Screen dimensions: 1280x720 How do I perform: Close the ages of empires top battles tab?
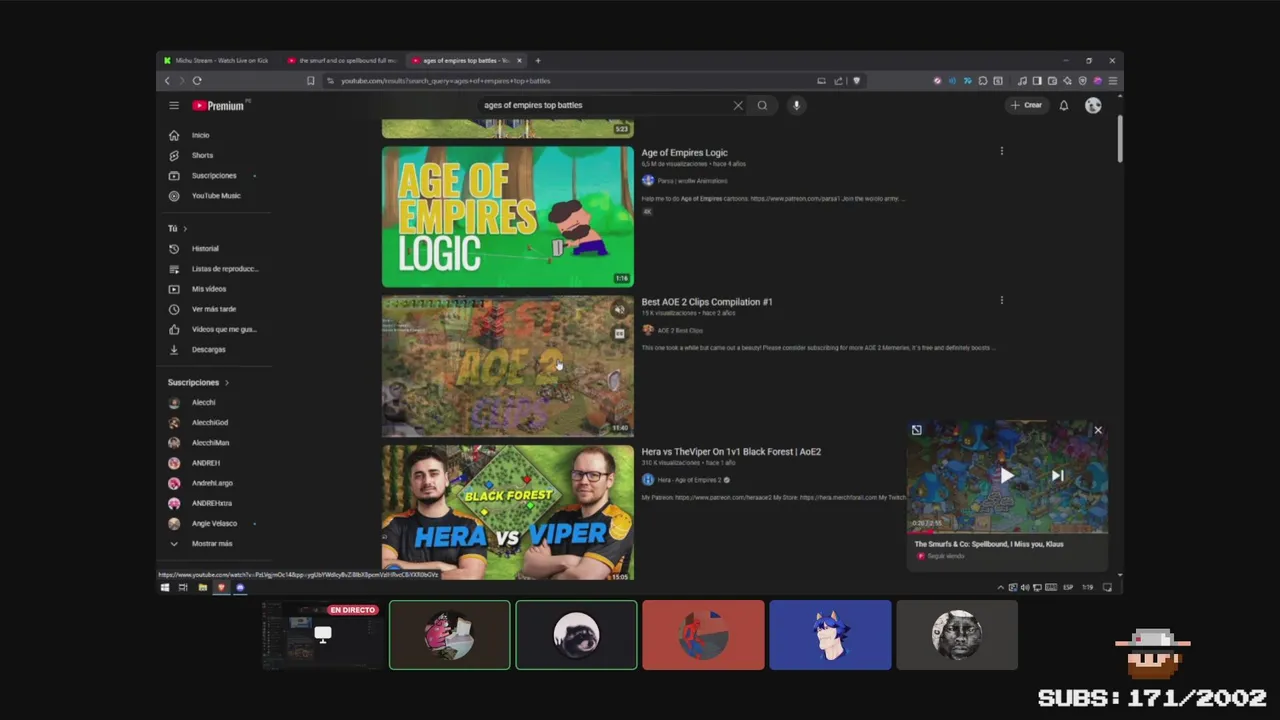pos(519,60)
